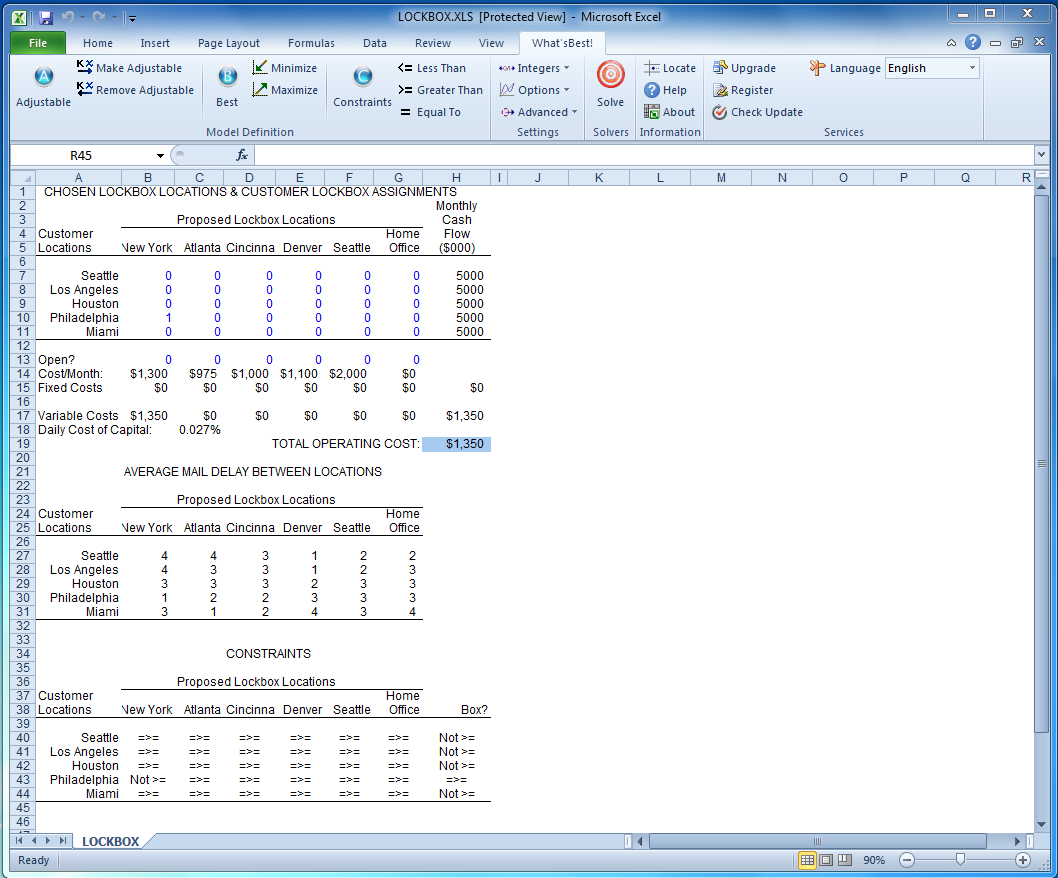Click the Name Box showing R45
This screenshot has width=1058, height=878.
click(81, 156)
